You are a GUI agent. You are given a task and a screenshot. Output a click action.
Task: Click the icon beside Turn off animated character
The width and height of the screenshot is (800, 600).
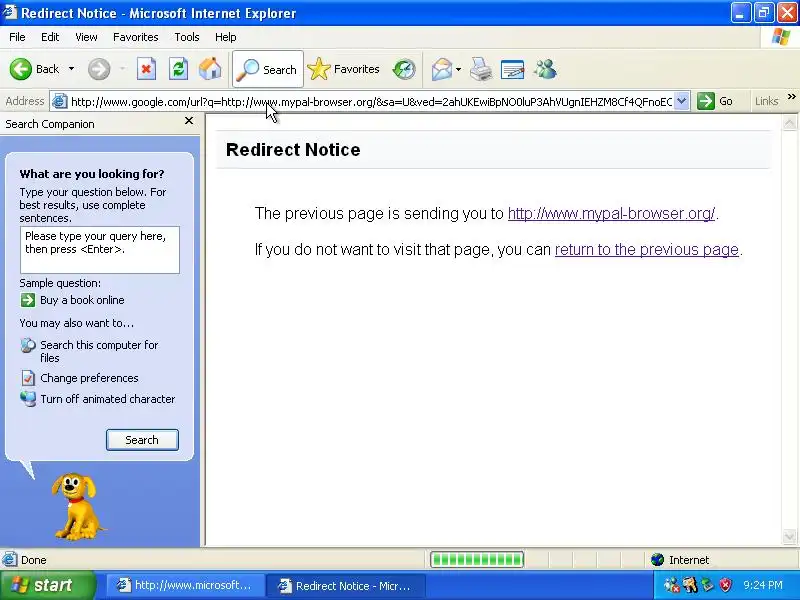[x=28, y=398]
